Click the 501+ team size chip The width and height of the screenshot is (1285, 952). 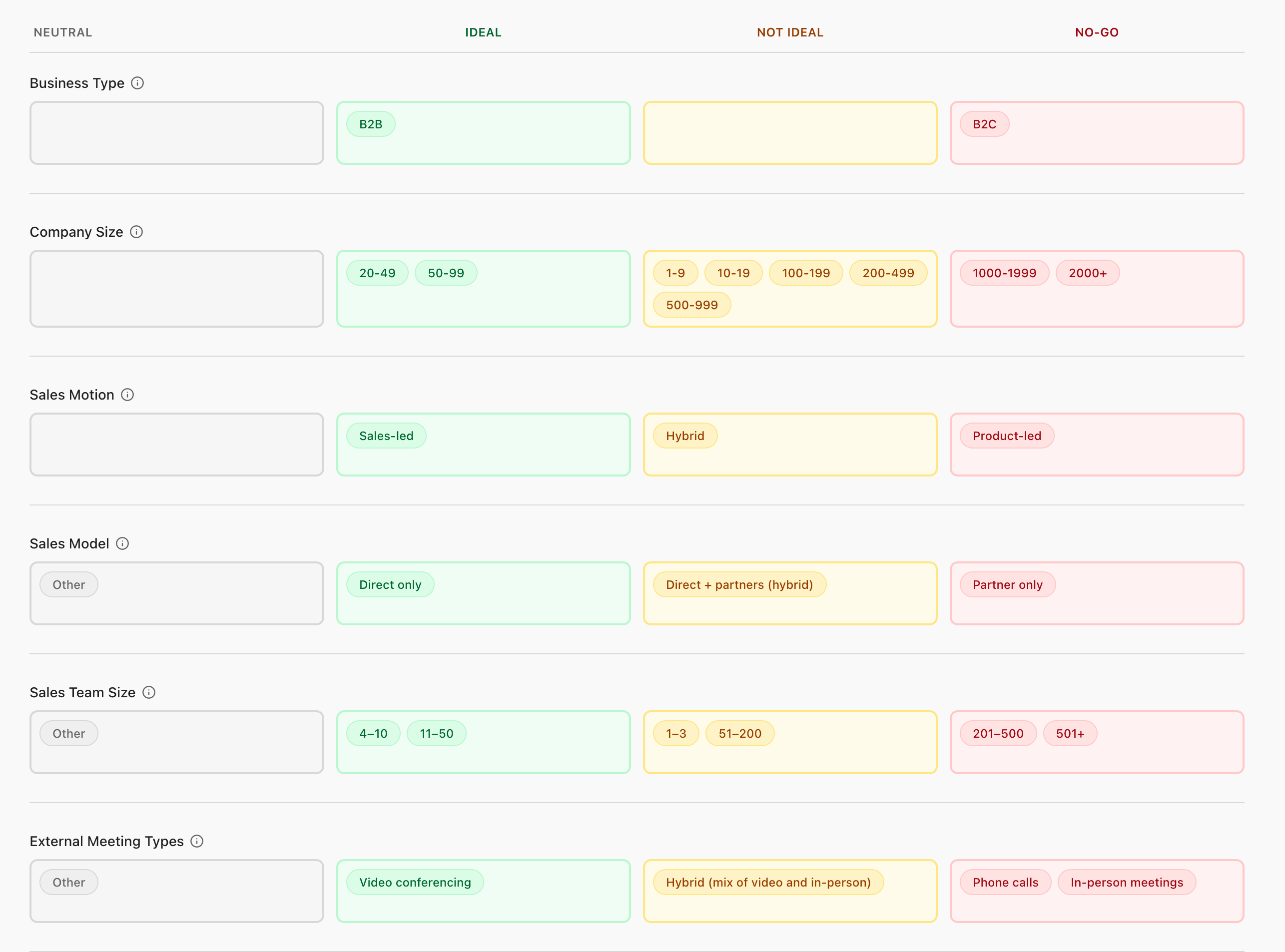[1070, 734]
